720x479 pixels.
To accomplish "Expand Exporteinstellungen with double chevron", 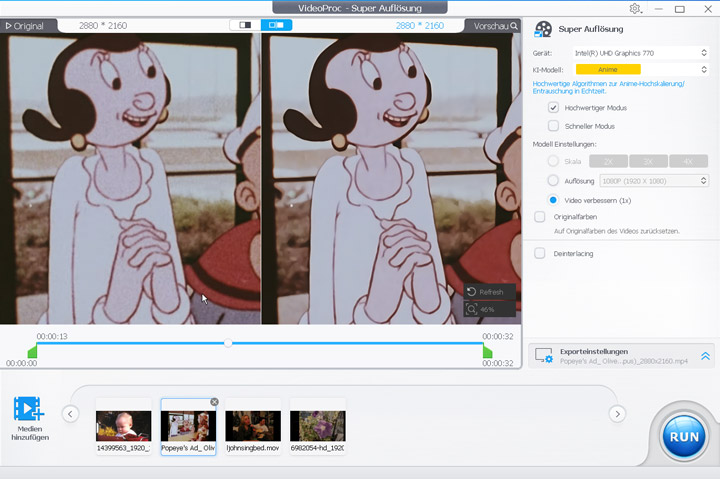I will coord(705,356).
